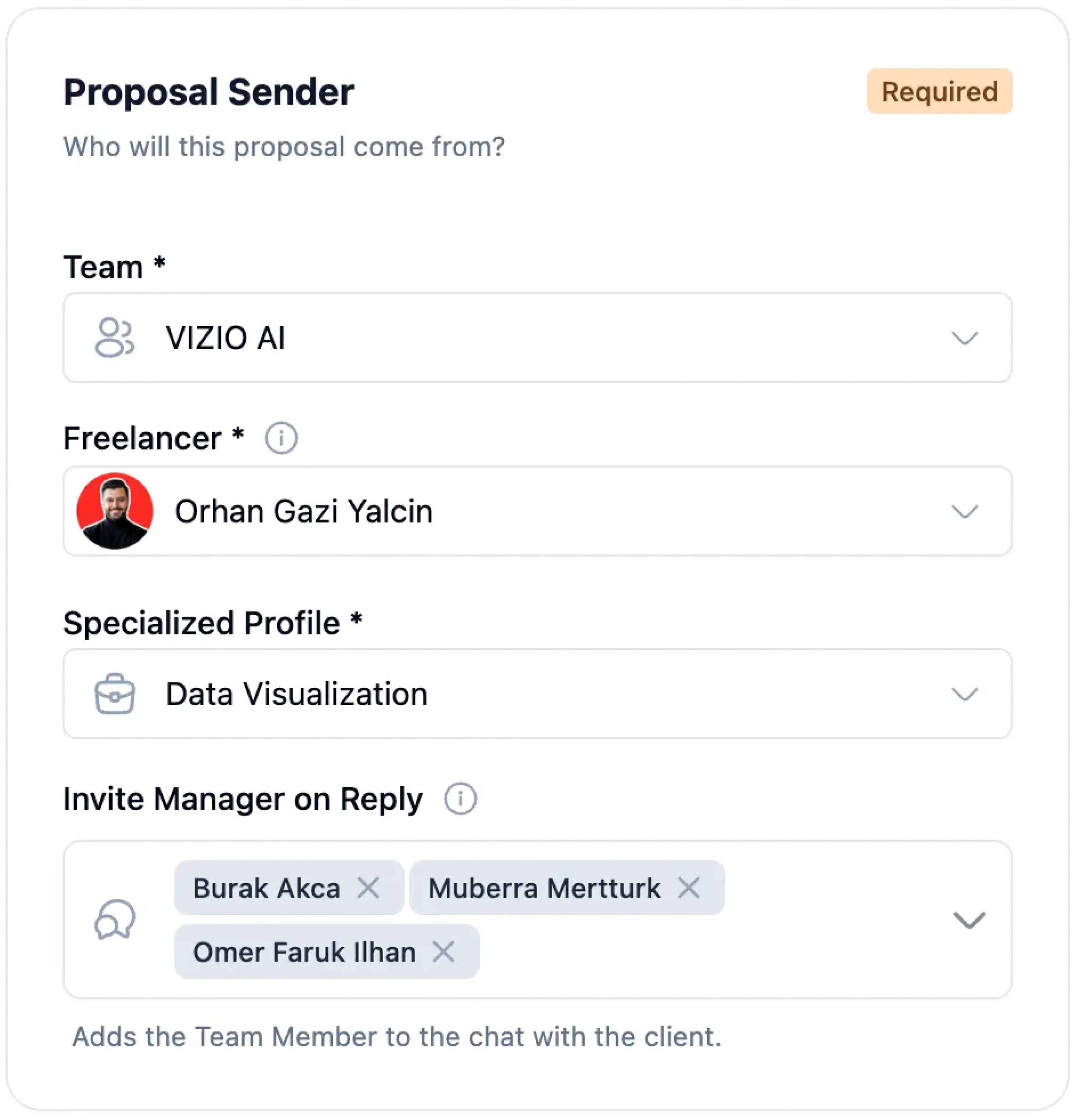Click the Muberra Mertturk tag label
The height and width of the screenshot is (1120, 1076).
pyautogui.click(x=546, y=888)
